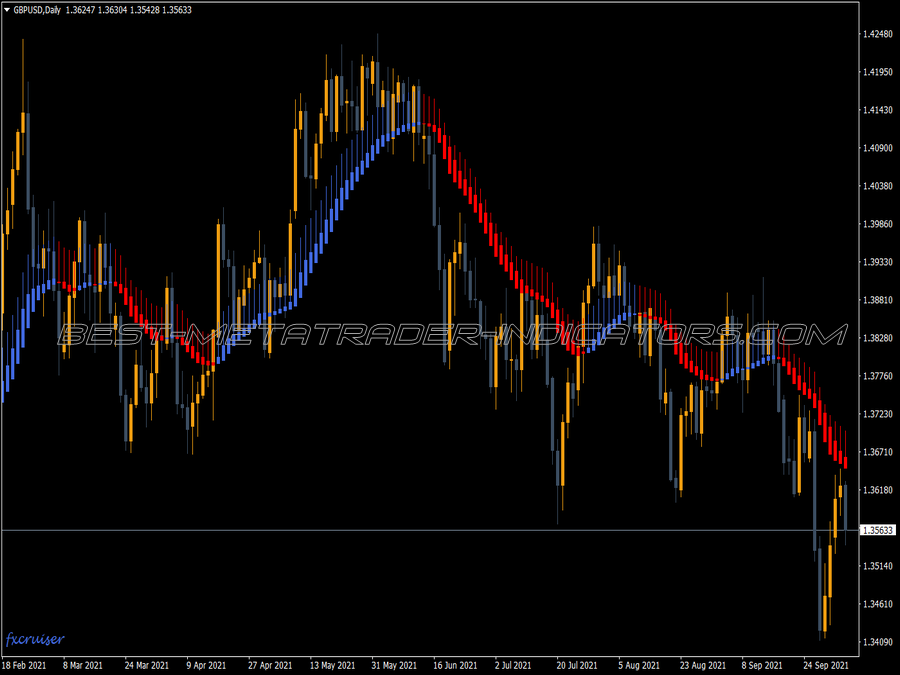
Task: Click the fxcruiser label in the chart corner
Action: tap(35, 639)
